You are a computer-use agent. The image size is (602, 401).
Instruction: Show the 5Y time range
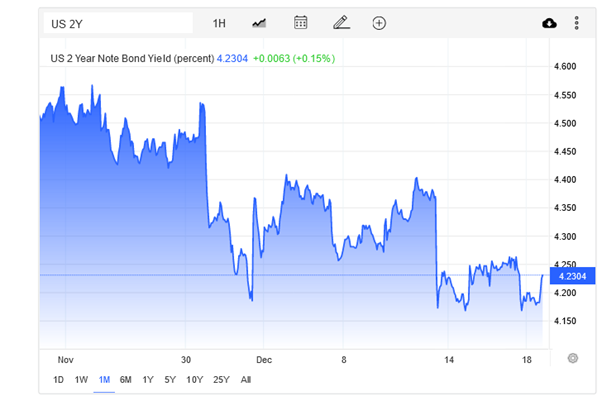170,380
